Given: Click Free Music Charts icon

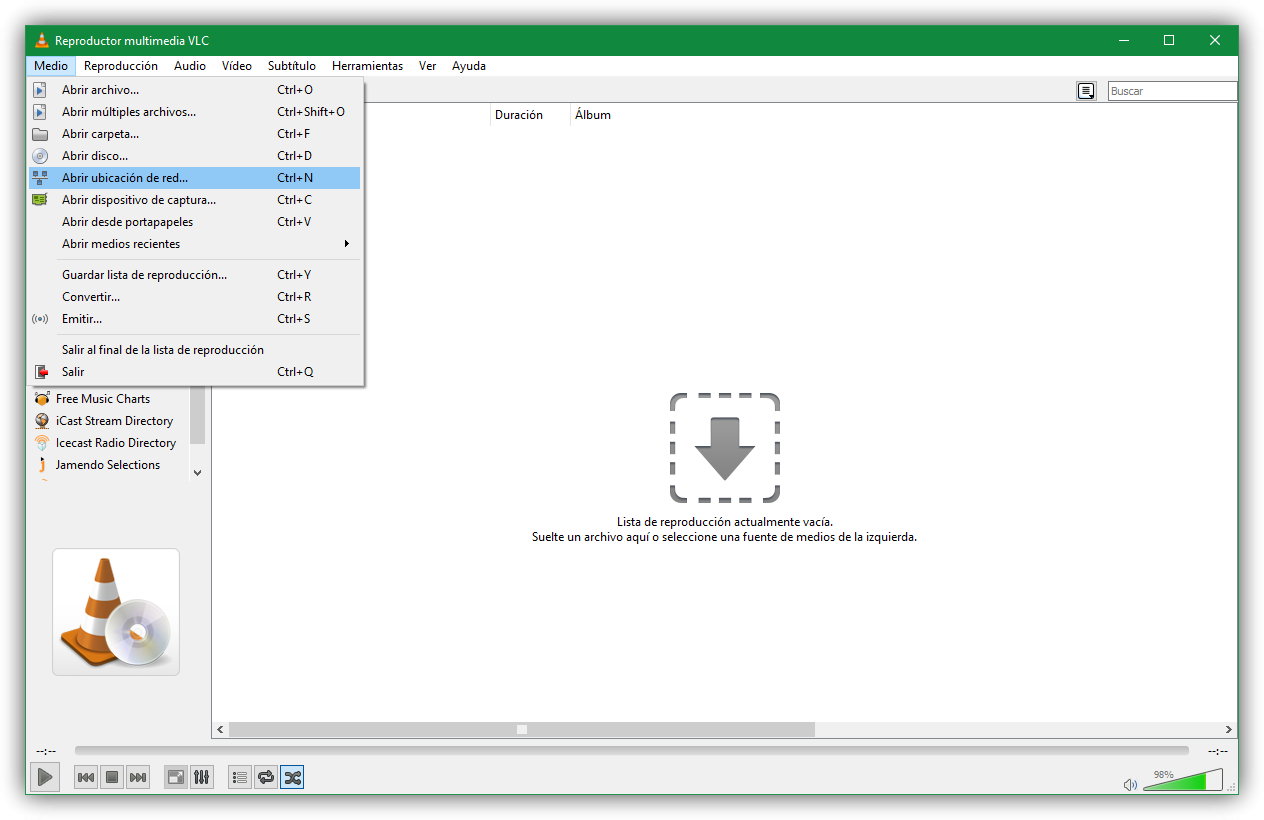Looking at the screenshot, I should [41, 399].
